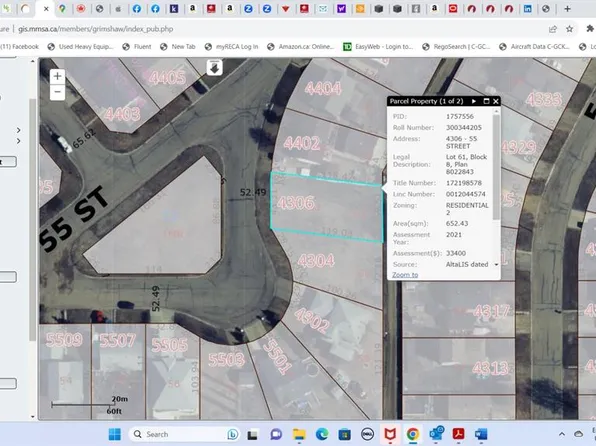Open Teams Chat from the taskbar
596x446 pixels.
(x=276, y=434)
